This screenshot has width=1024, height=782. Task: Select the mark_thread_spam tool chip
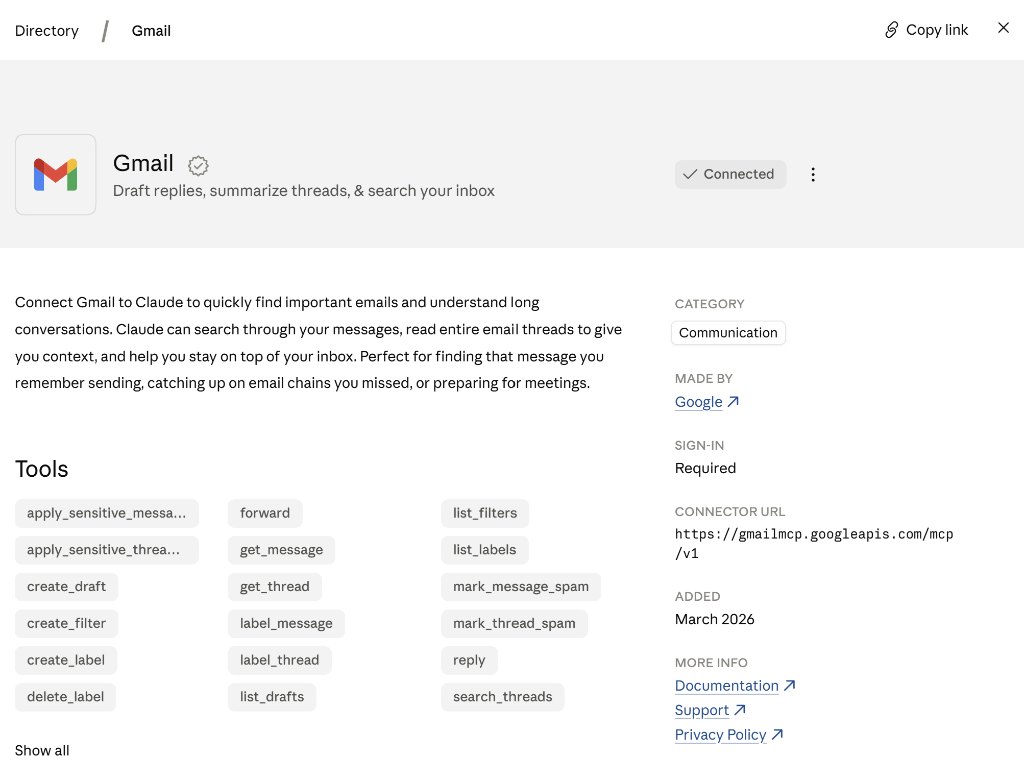coord(514,623)
